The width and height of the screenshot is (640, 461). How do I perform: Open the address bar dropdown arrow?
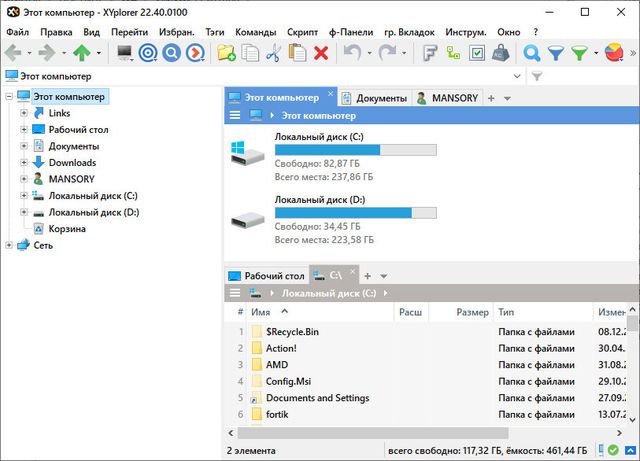tap(519, 76)
